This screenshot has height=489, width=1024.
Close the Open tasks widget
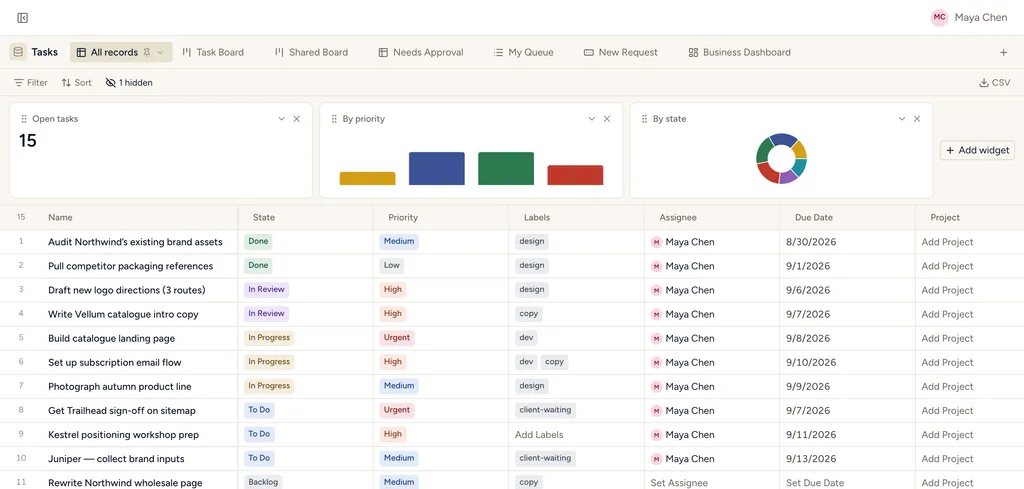(x=296, y=119)
